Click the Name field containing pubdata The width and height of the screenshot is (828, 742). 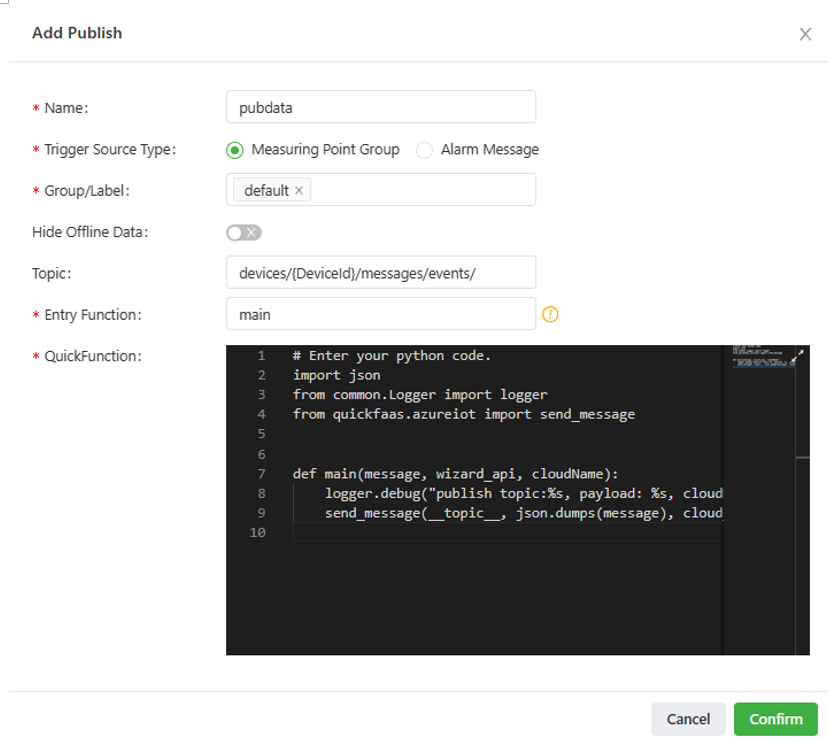pyautogui.click(x=381, y=107)
